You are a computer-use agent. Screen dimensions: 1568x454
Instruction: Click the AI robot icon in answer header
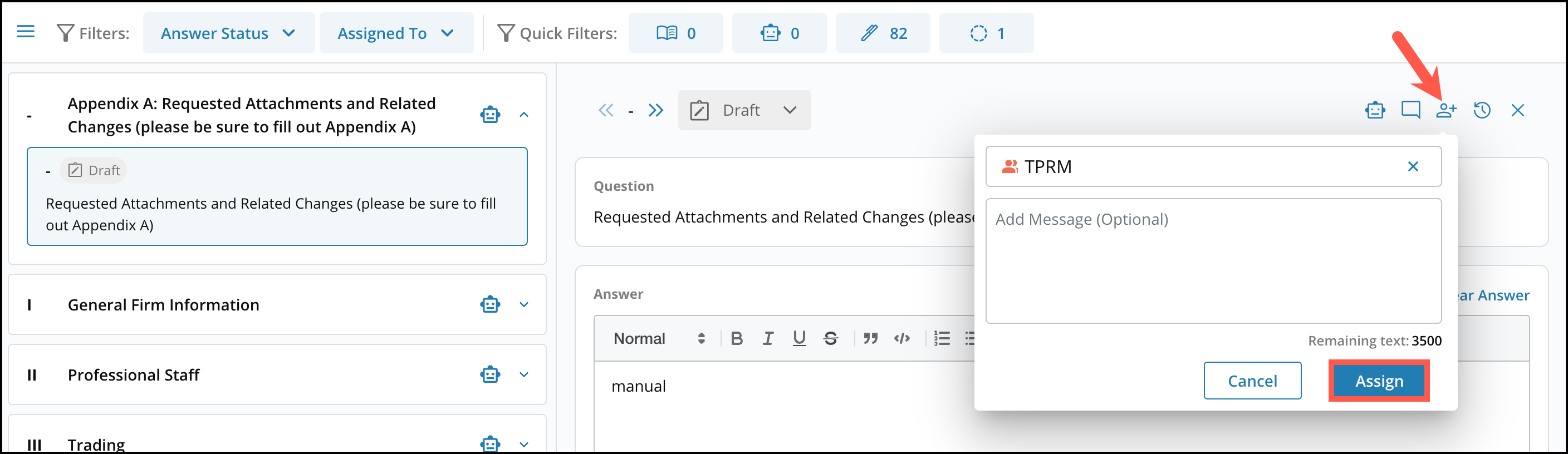coord(1375,110)
